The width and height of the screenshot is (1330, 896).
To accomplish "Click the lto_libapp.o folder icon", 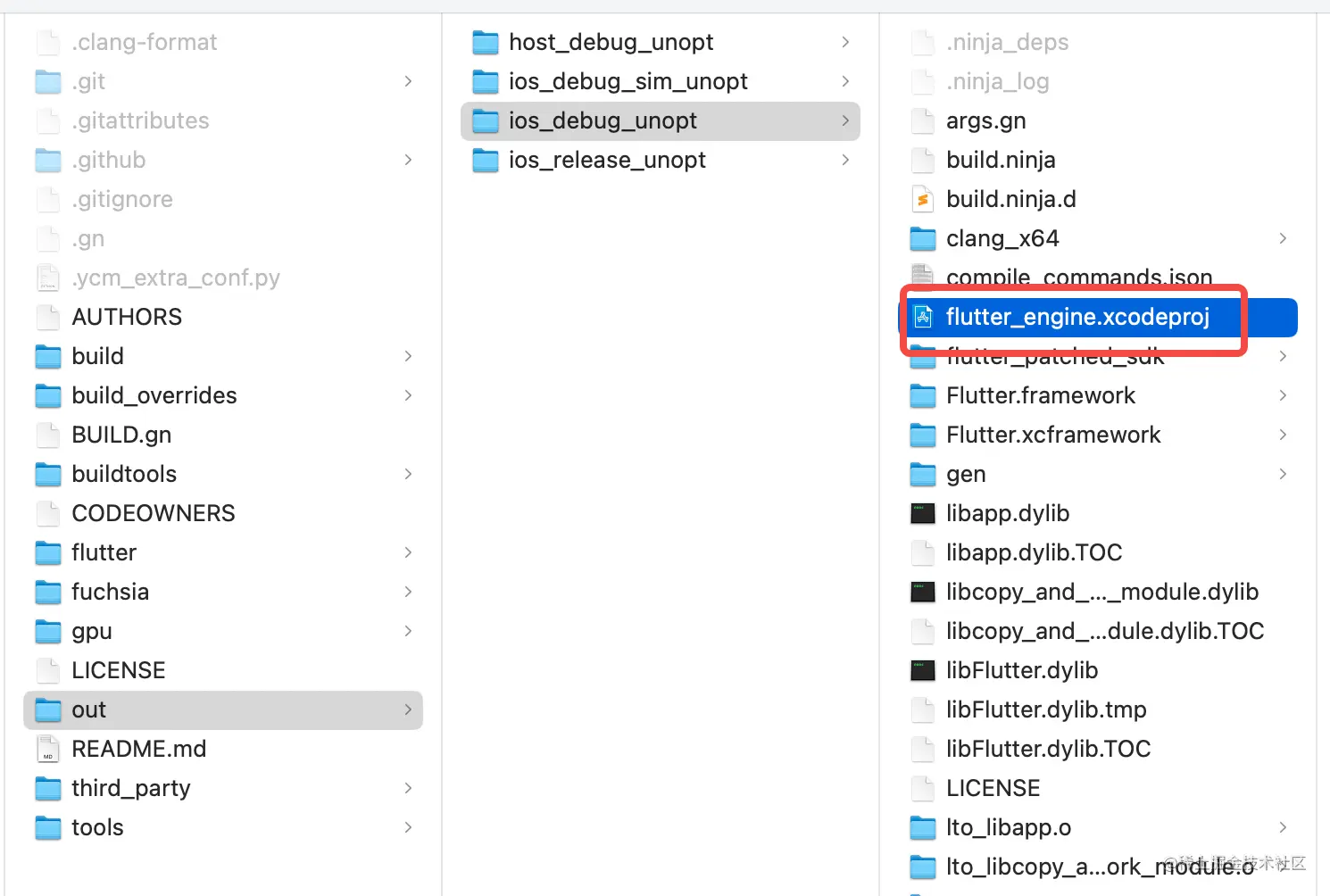I will point(923,827).
